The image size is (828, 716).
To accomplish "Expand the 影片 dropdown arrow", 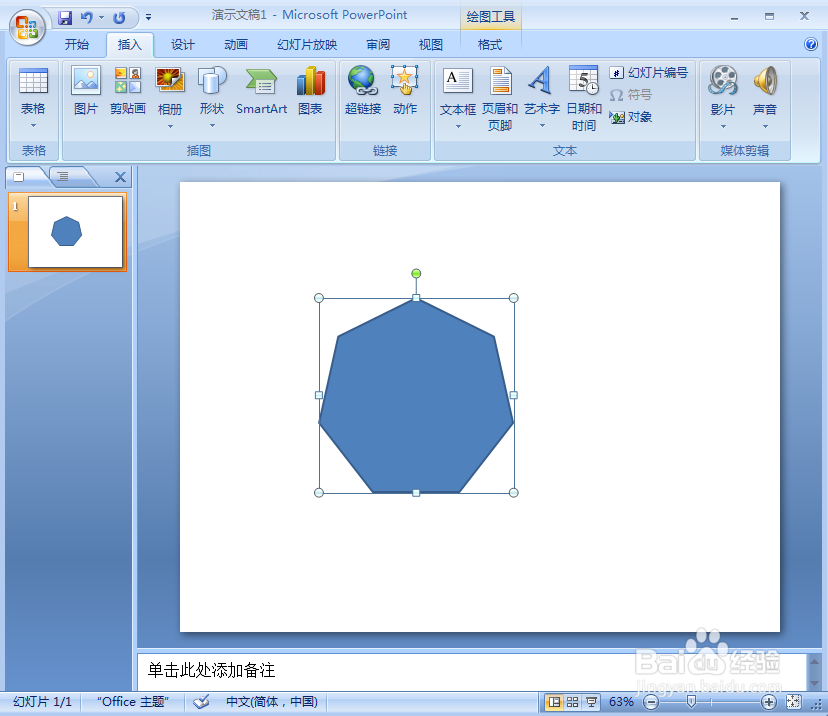I will 723,127.
